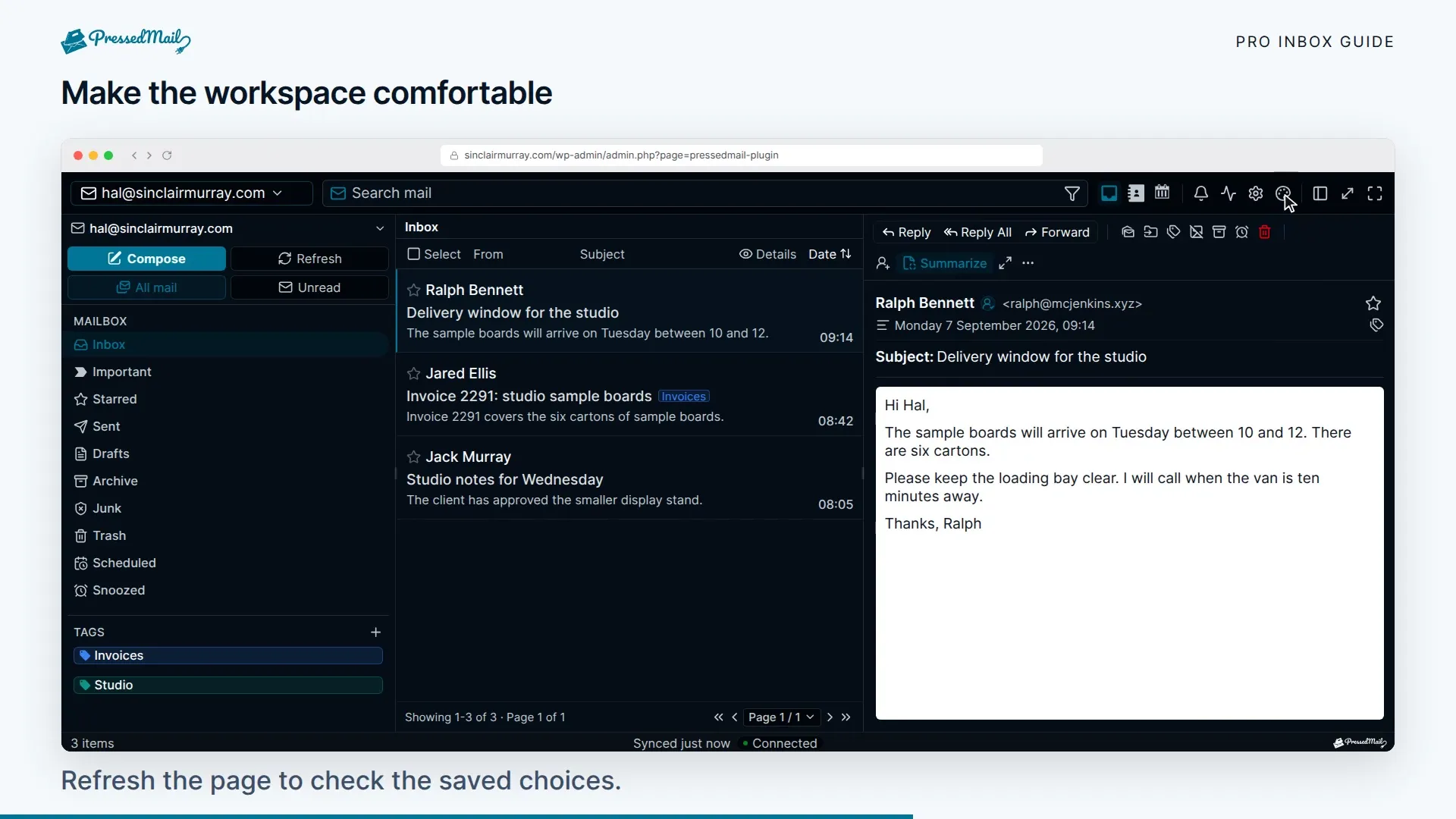1456x819 pixels.
Task: Open the theme palette icon
Action: 1283,193
